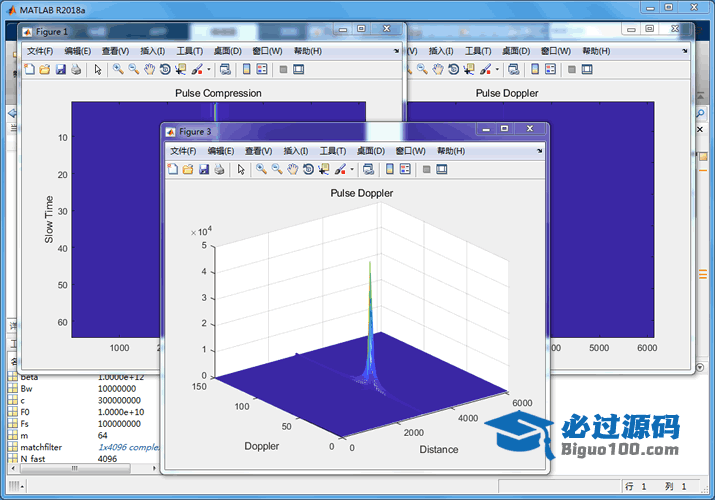715x500 pixels.
Task: Click value 1x4096 complex link of matchfilter
Action: tap(129, 447)
